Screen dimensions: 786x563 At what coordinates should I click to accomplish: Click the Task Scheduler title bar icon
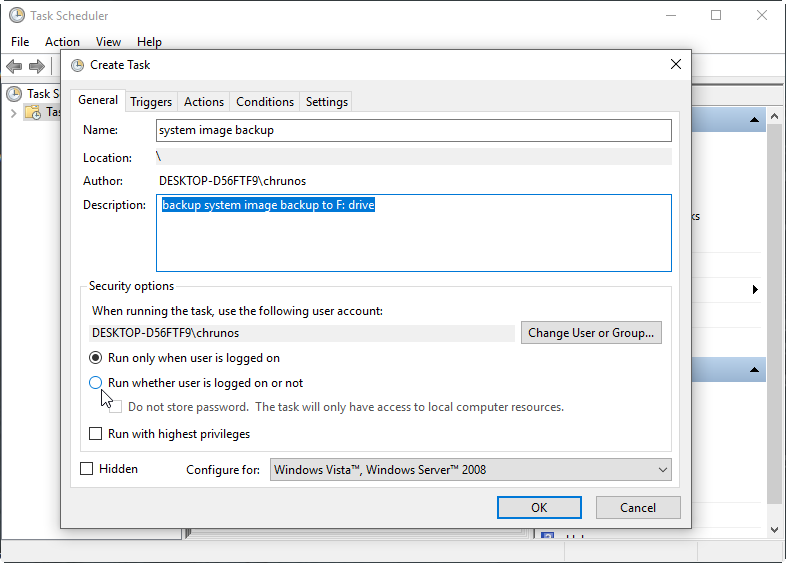(17, 16)
